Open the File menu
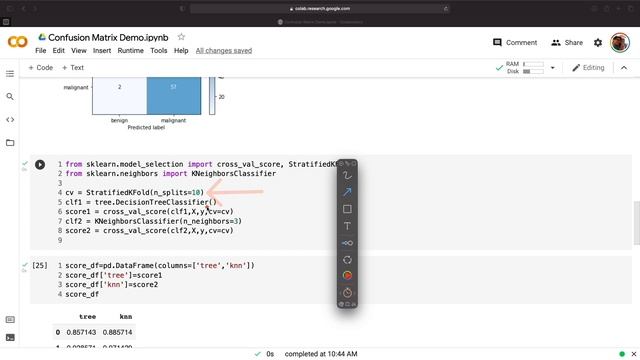 pos(41,51)
